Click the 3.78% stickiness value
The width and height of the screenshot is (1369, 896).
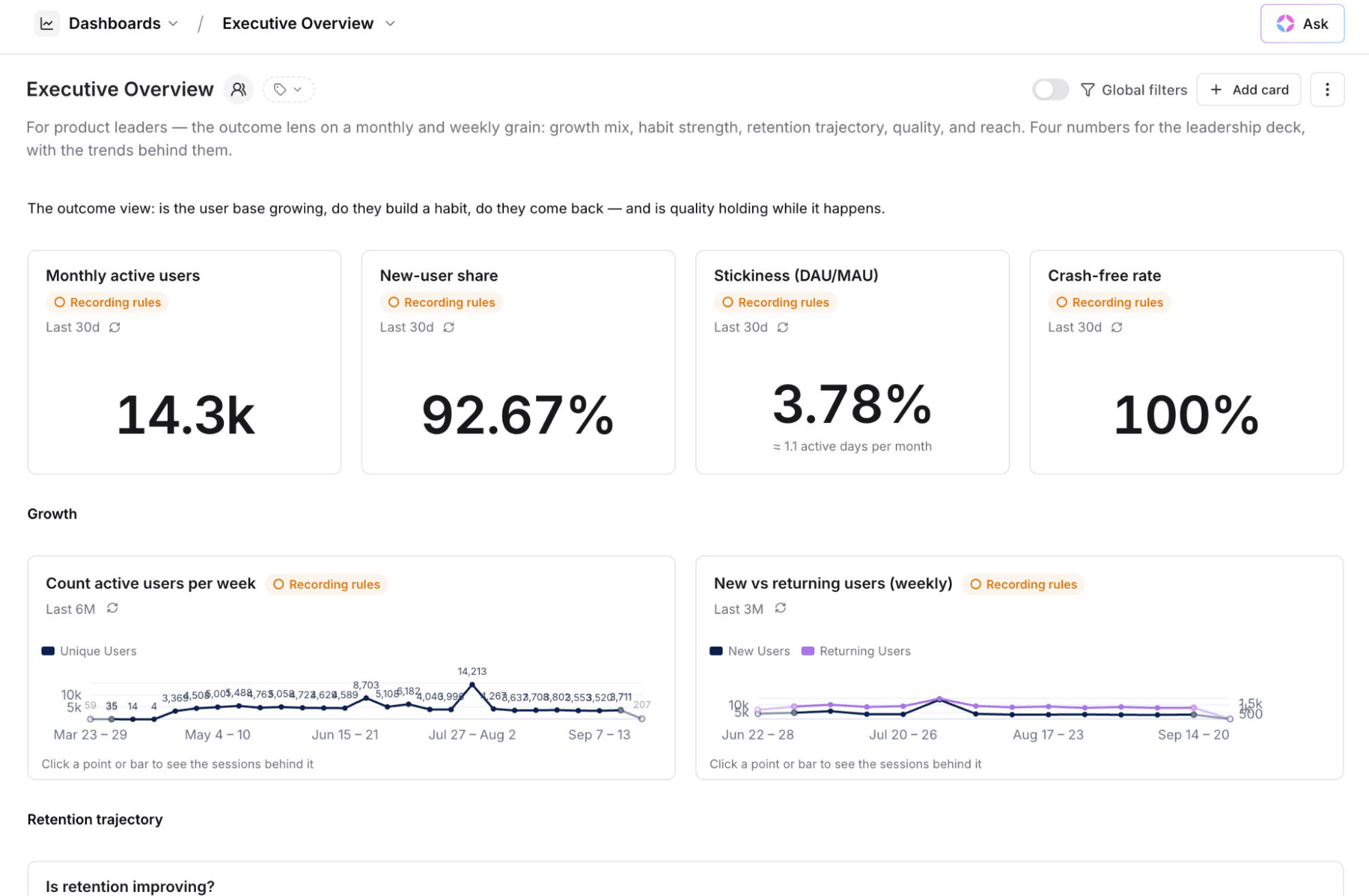click(853, 404)
